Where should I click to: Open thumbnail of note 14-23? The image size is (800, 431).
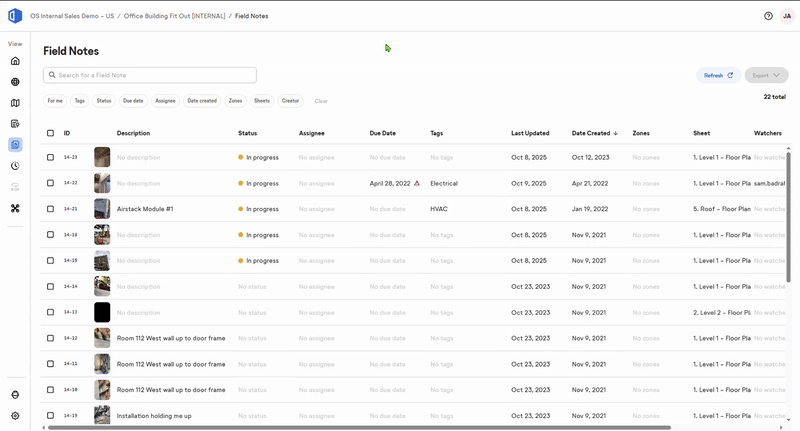click(x=102, y=157)
